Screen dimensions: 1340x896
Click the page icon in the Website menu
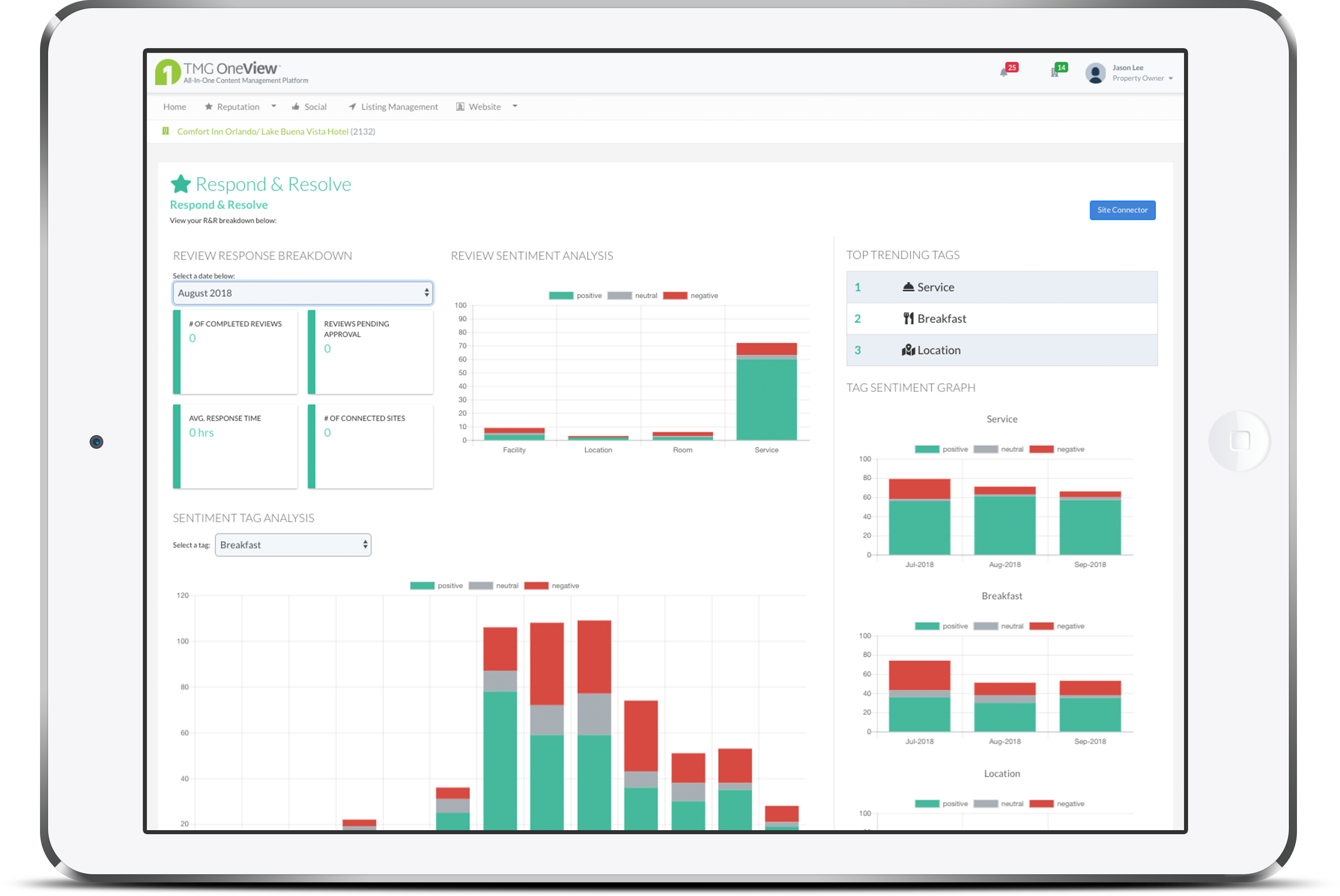460,106
